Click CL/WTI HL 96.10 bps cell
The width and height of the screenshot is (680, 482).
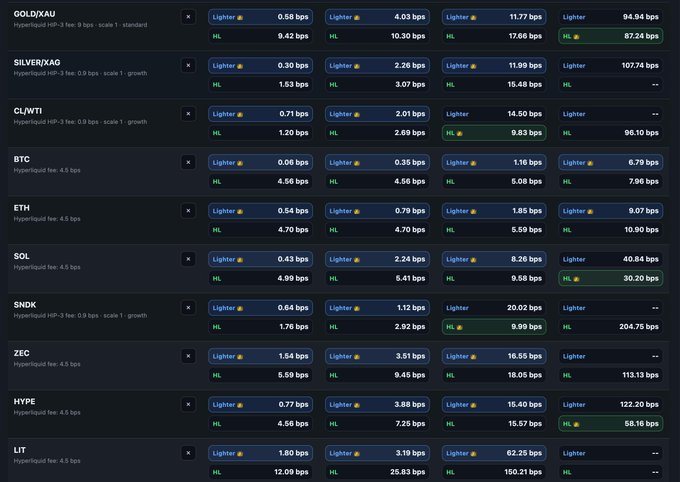pos(611,133)
